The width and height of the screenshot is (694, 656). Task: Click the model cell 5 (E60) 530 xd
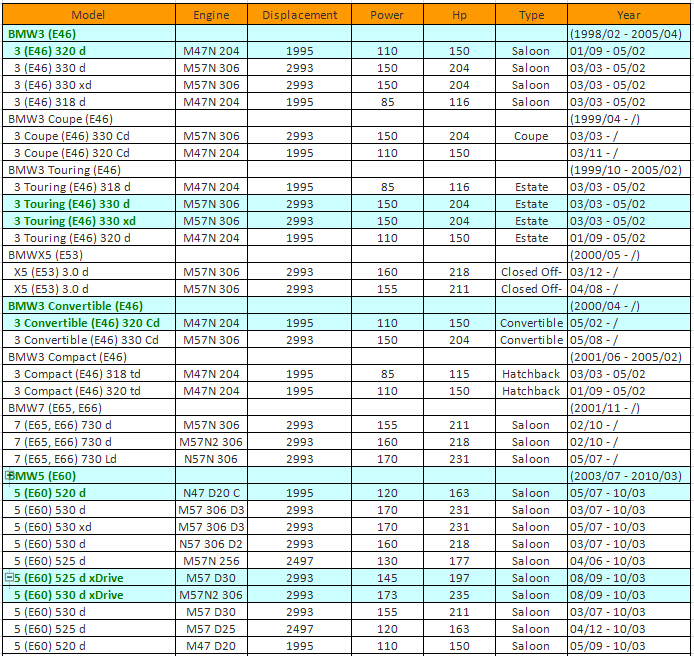pos(89,527)
